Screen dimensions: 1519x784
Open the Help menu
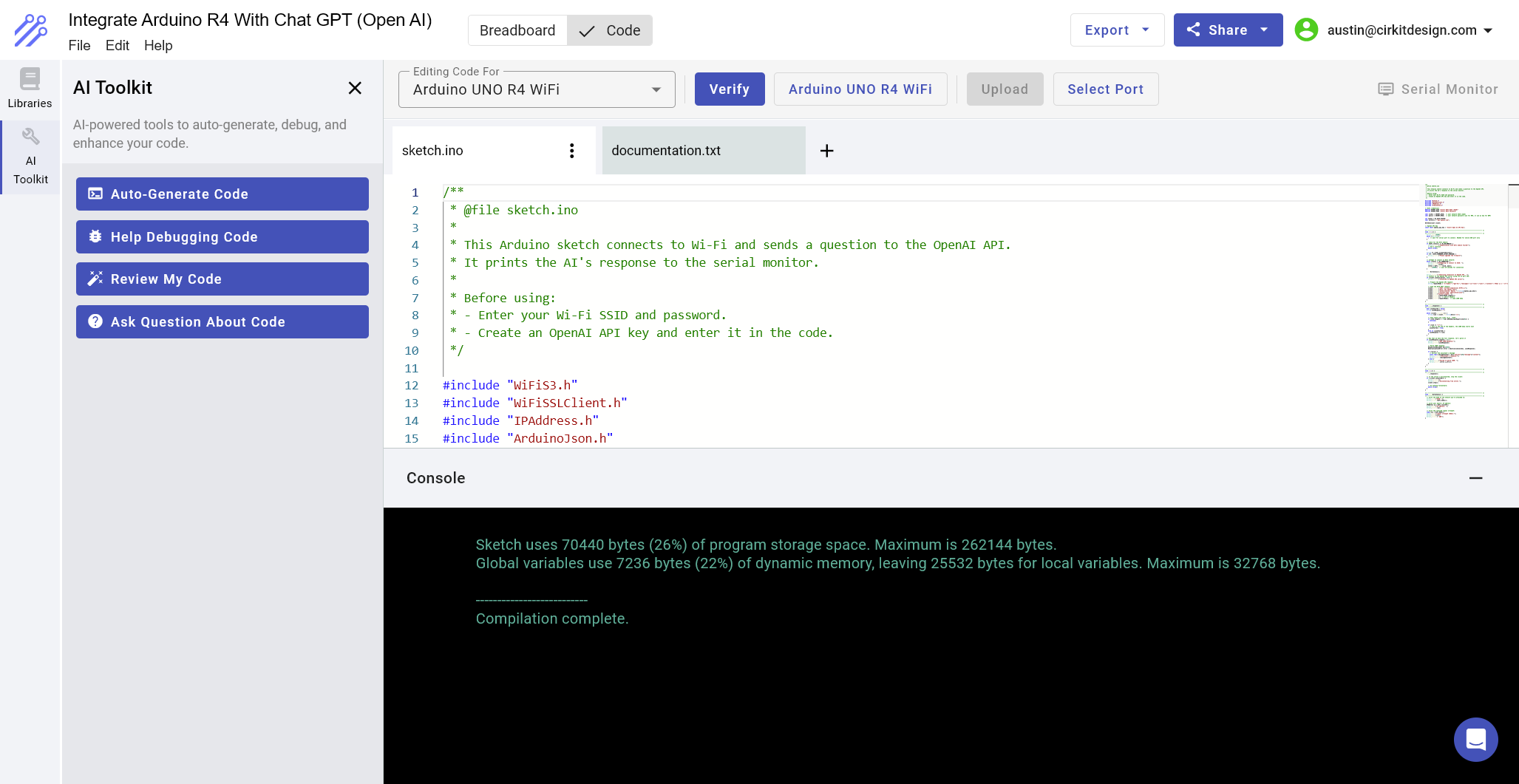[x=158, y=45]
